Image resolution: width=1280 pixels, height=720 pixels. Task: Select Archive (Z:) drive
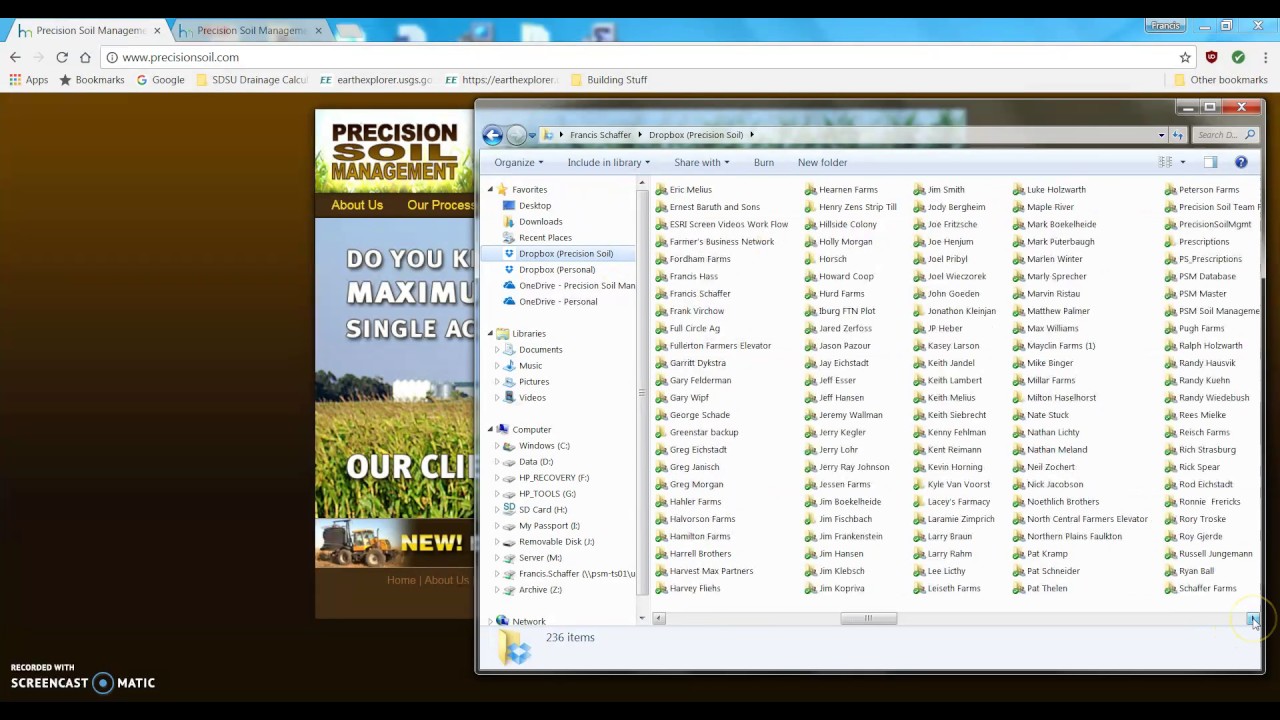point(532,590)
